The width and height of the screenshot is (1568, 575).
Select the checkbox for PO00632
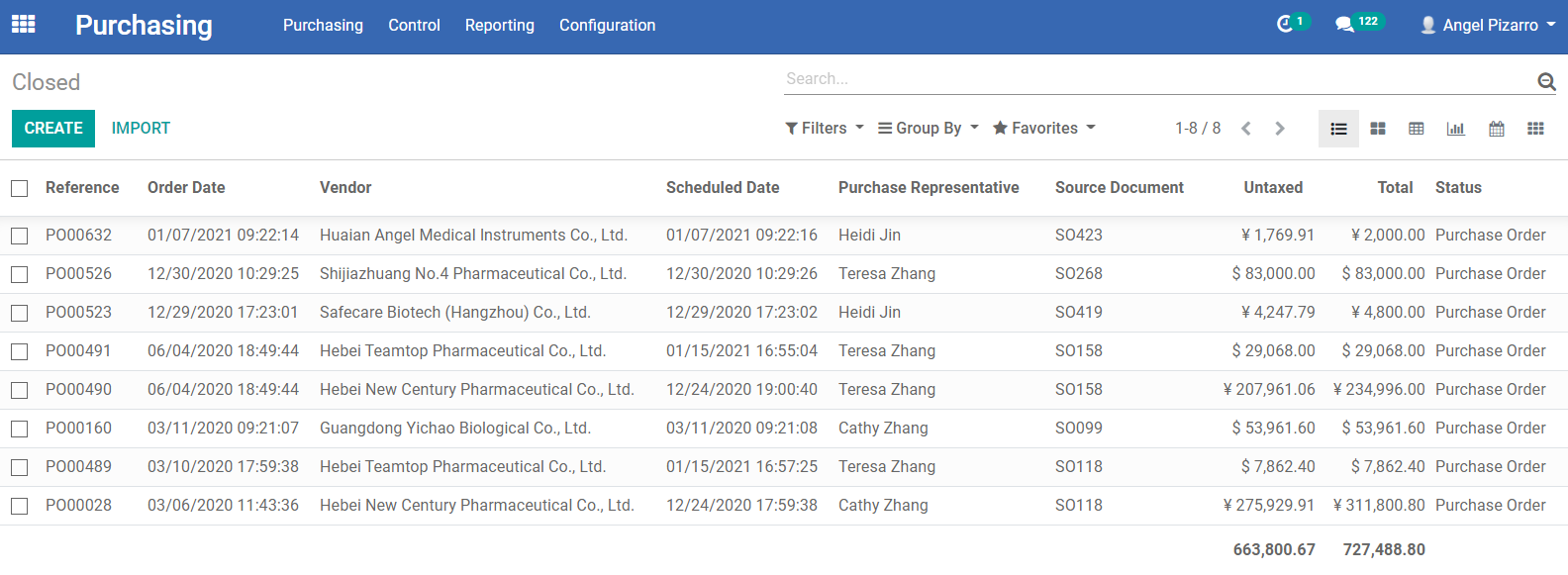[20, 236]
